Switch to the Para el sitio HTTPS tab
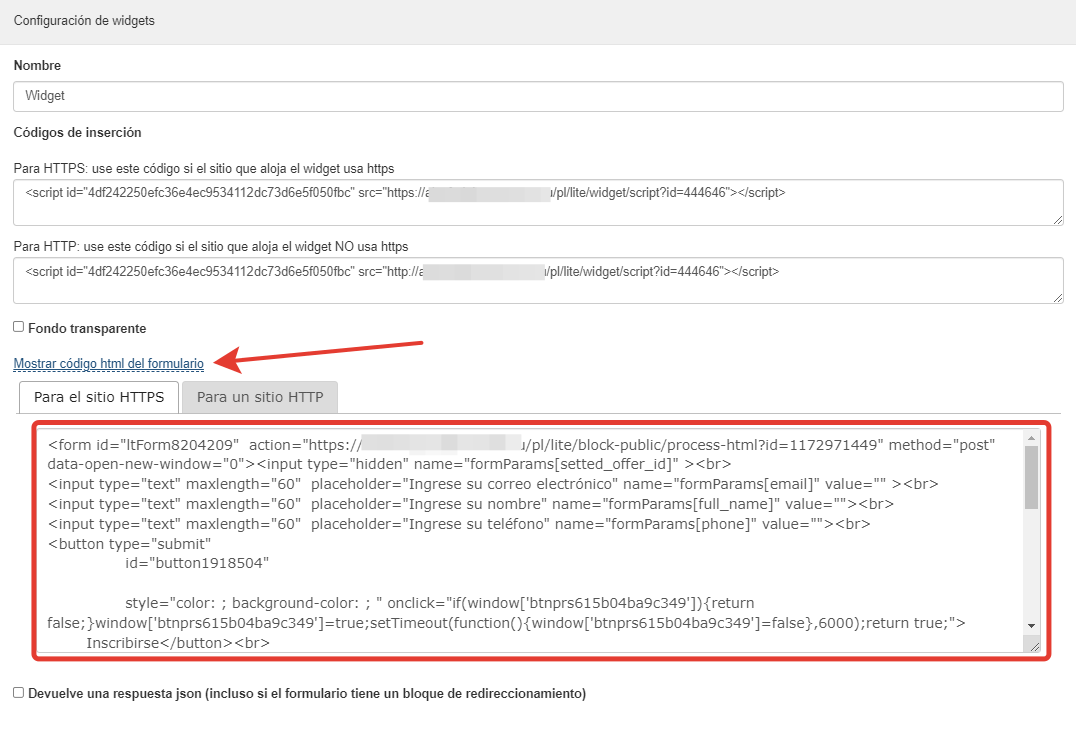The height and width of the screenshot is (748, 1076). (99, 397)
